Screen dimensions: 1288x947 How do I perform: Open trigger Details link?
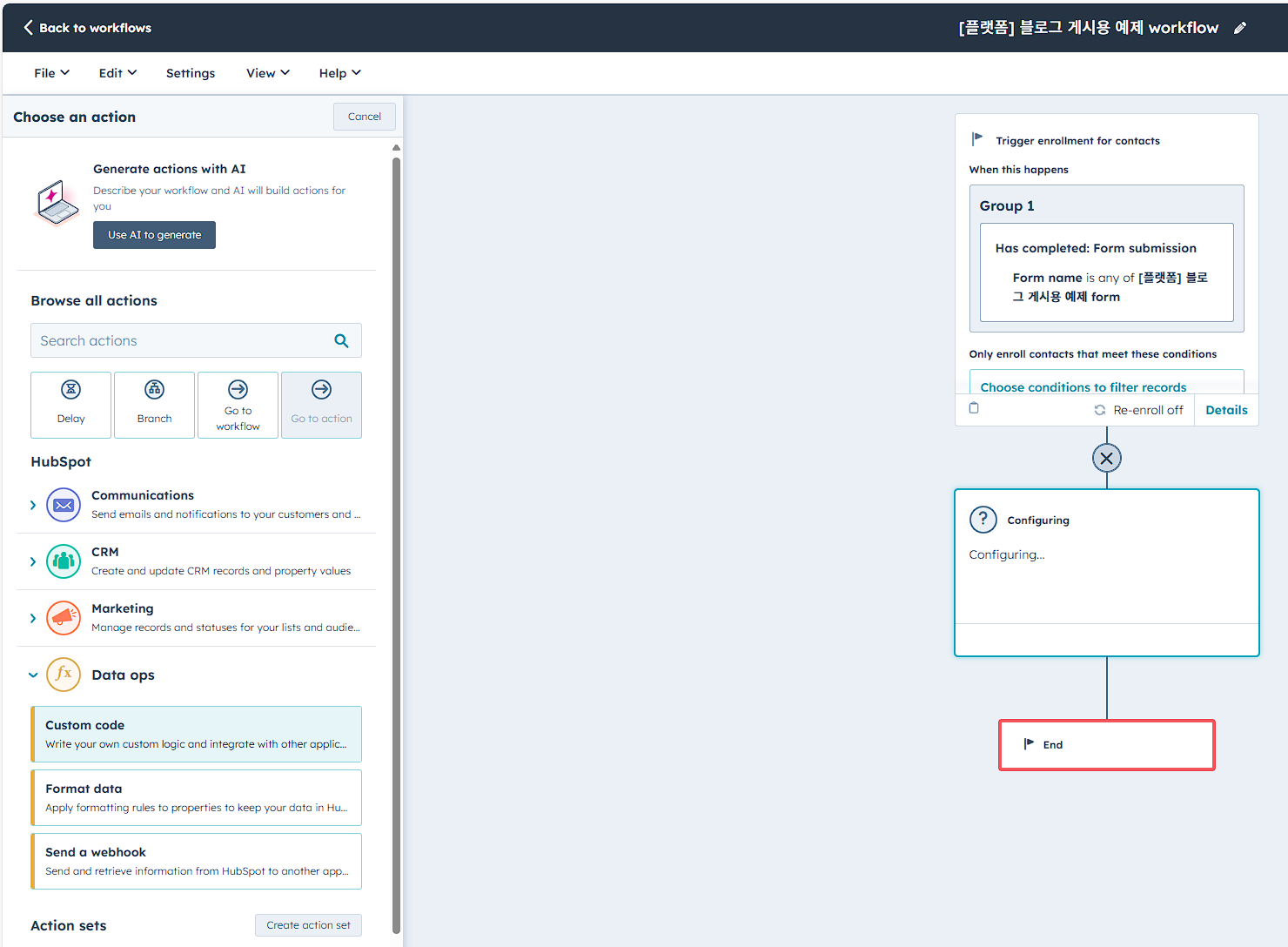1226,410
